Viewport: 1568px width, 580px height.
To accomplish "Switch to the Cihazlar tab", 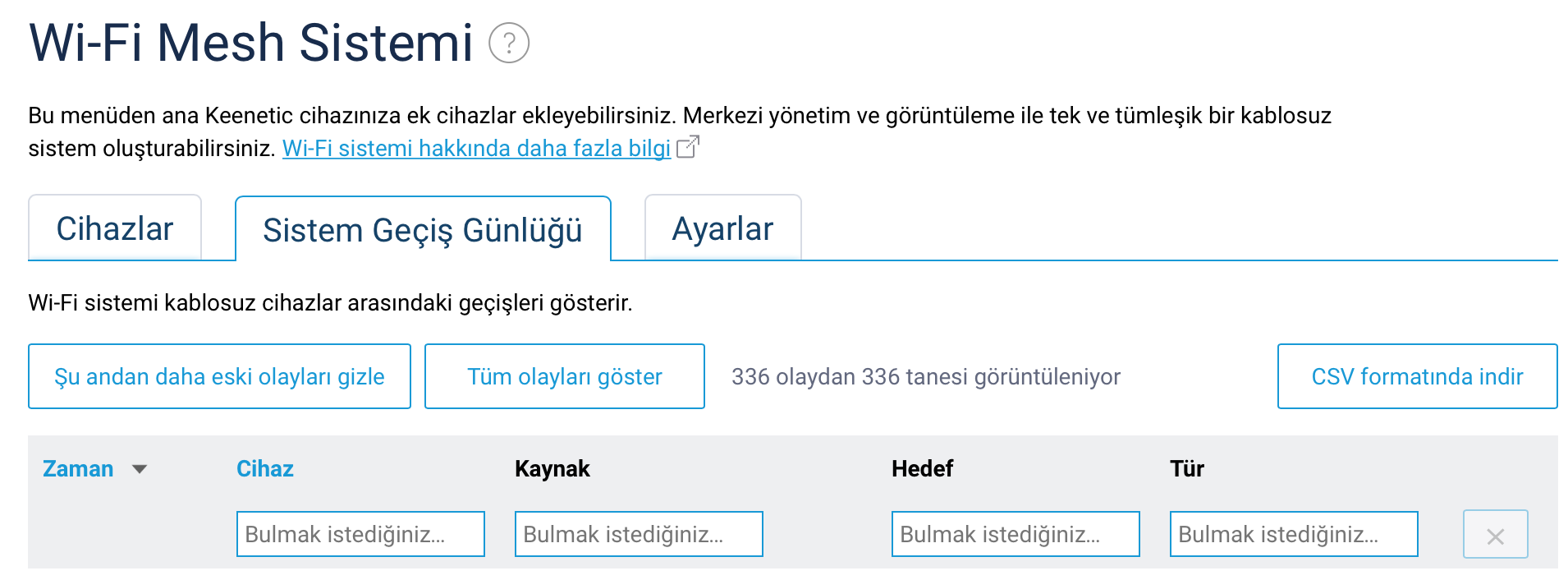I will (x=115, y=228).
